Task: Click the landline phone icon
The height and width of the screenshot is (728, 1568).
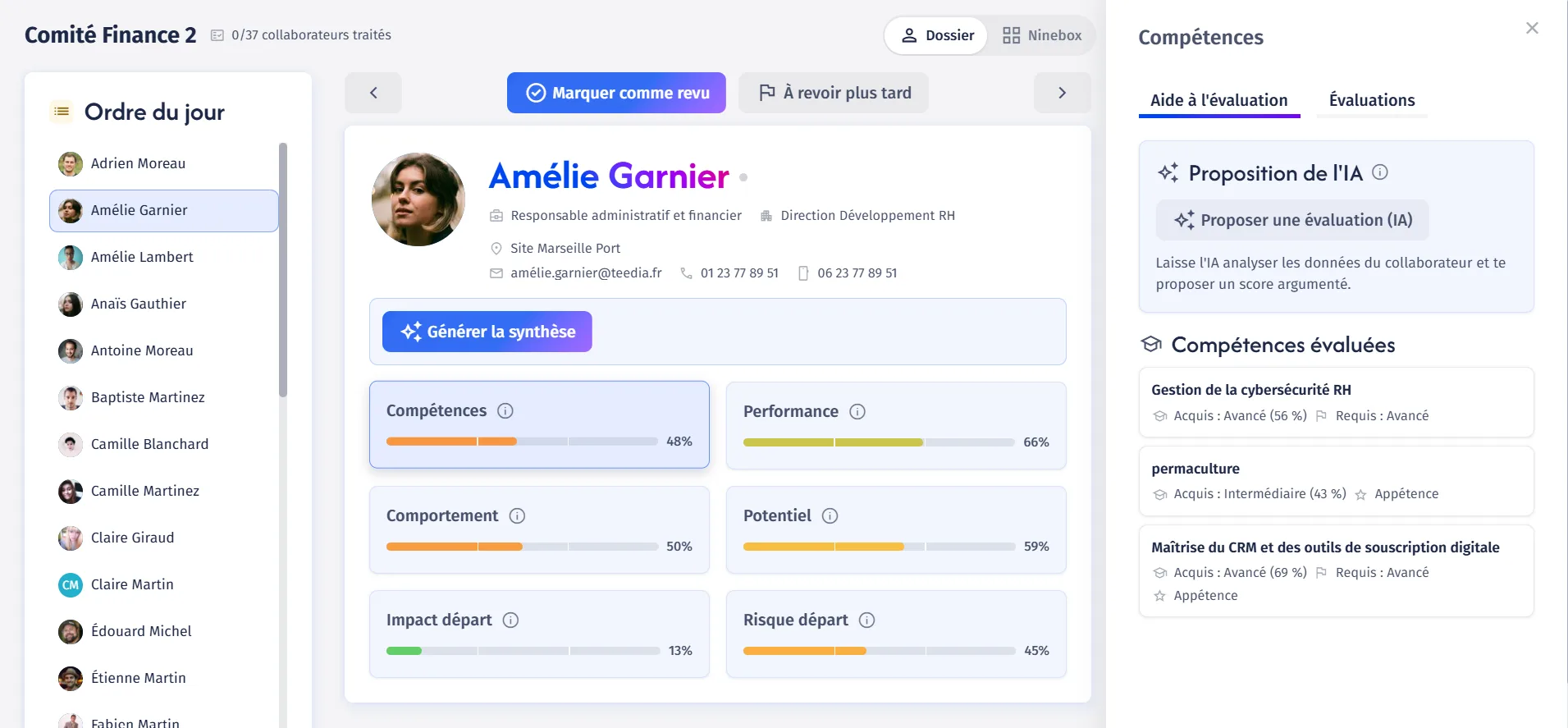Action: (x=687, y=273)
